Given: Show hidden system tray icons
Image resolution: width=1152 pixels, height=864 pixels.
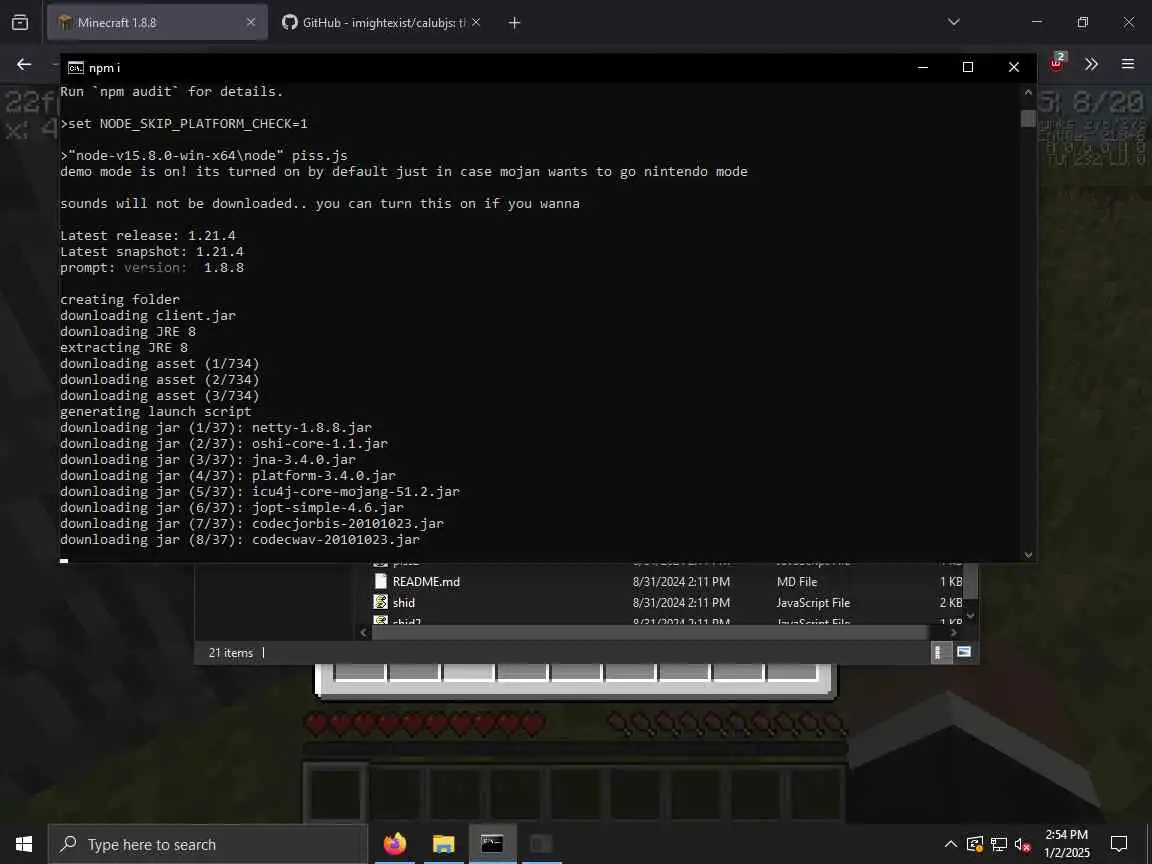Looking at the screenshot, I should coord(950,844).
